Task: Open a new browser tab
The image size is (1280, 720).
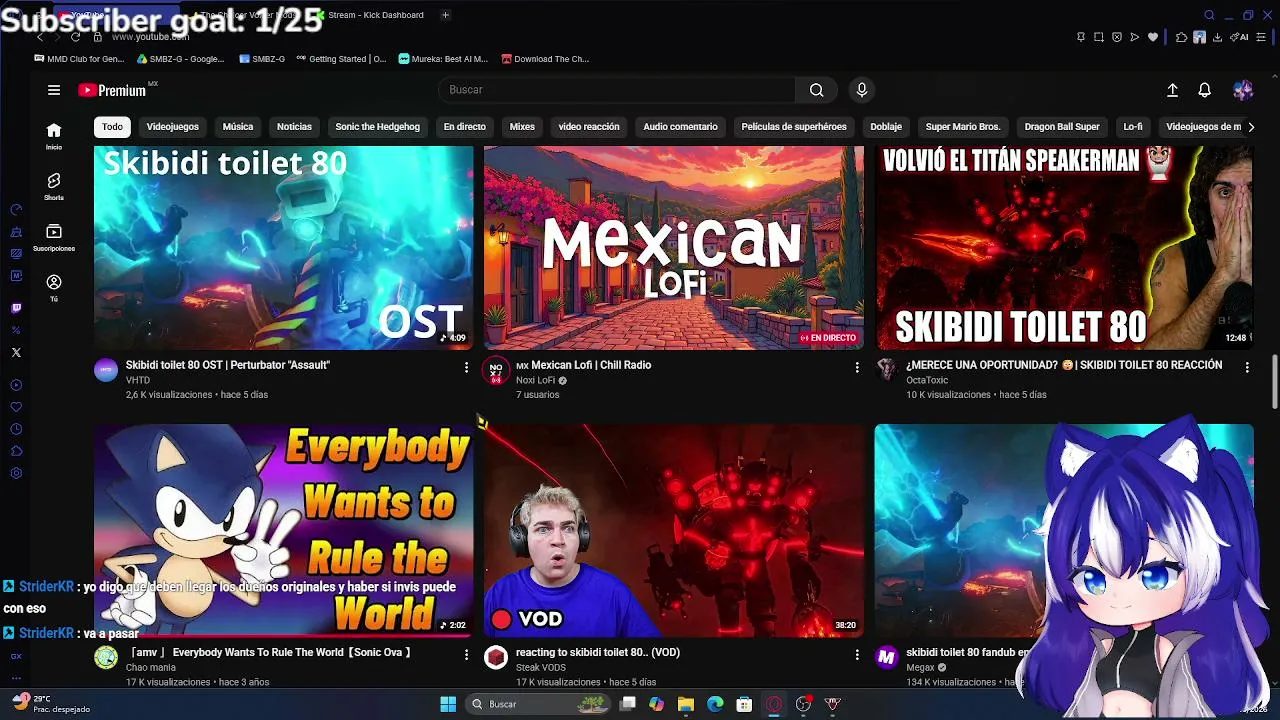Action: 445,15
